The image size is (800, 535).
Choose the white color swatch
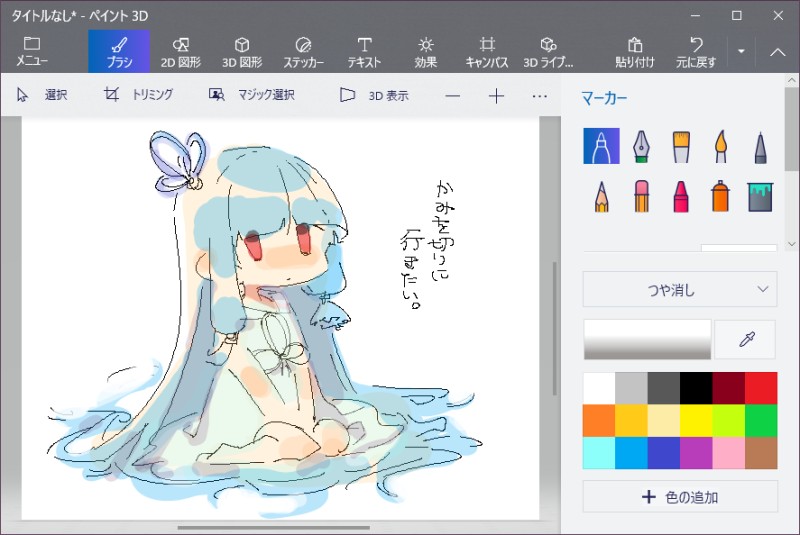point(599,388)
